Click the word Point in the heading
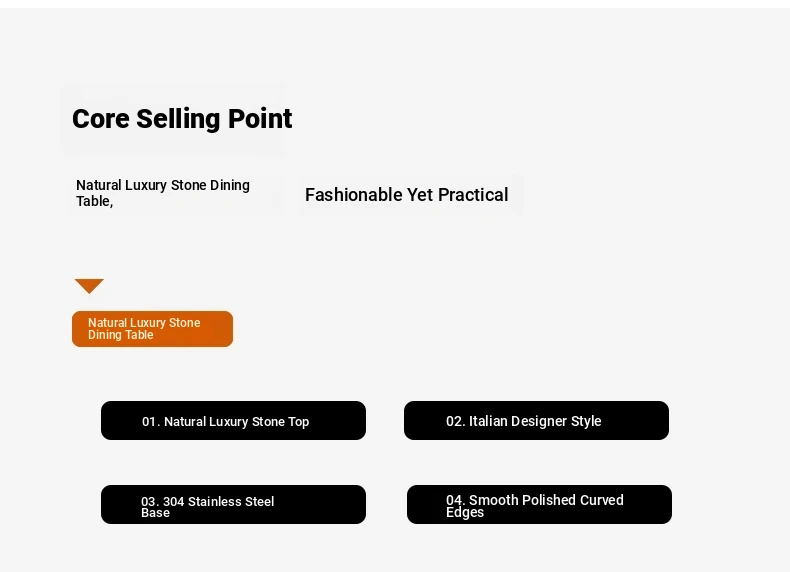 tap(260, 119)
